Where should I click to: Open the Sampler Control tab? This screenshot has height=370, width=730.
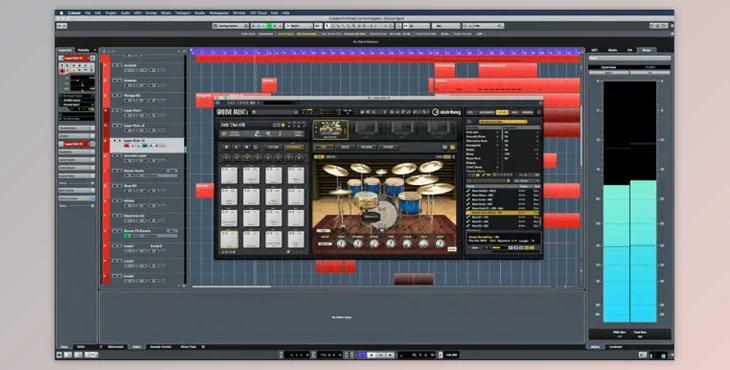pyautogui.click(x=160, y=347)
